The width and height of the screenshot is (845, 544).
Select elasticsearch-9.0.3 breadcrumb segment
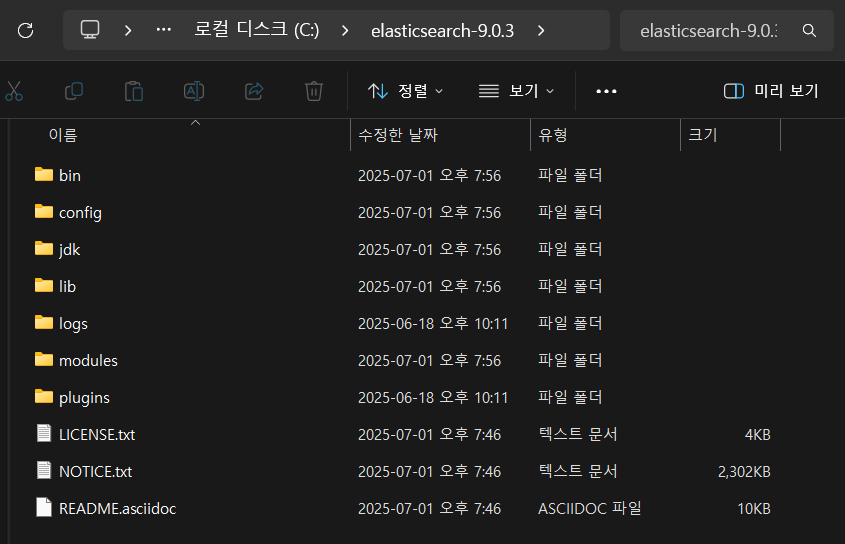(x=442, y=31)
